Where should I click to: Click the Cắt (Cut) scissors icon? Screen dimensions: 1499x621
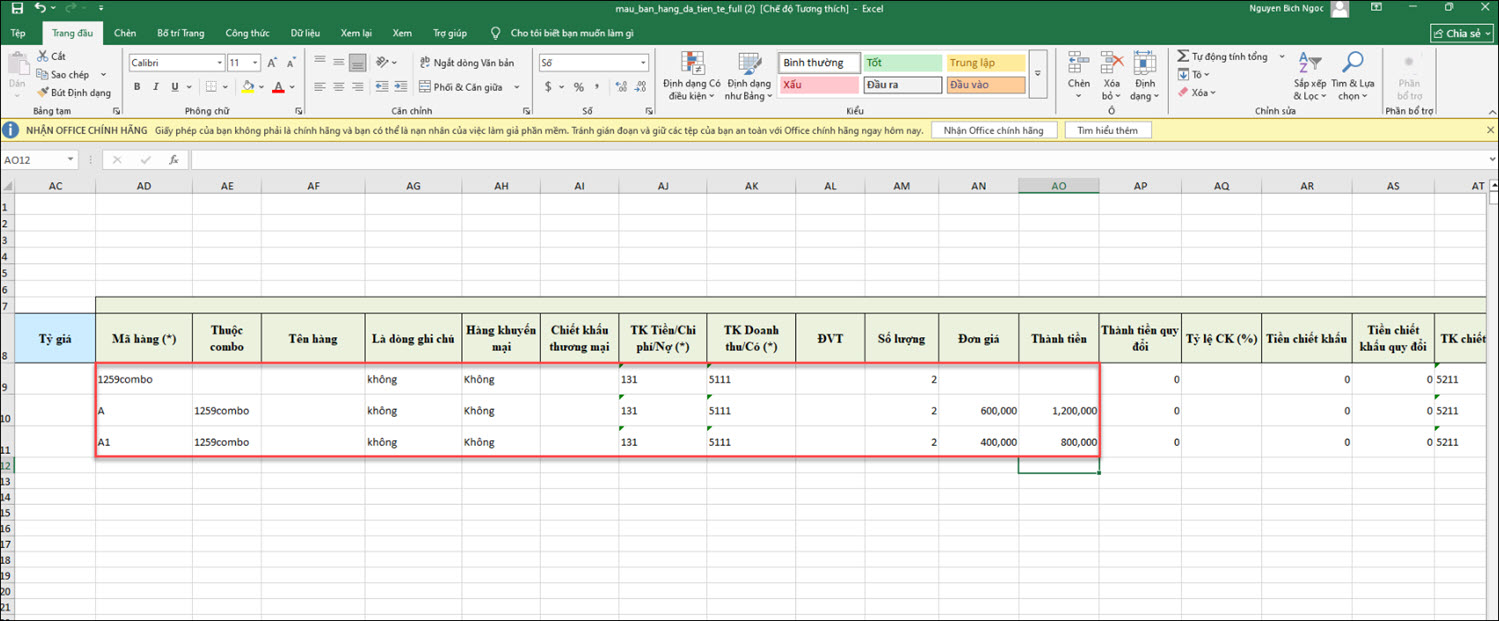pos(44,57)
